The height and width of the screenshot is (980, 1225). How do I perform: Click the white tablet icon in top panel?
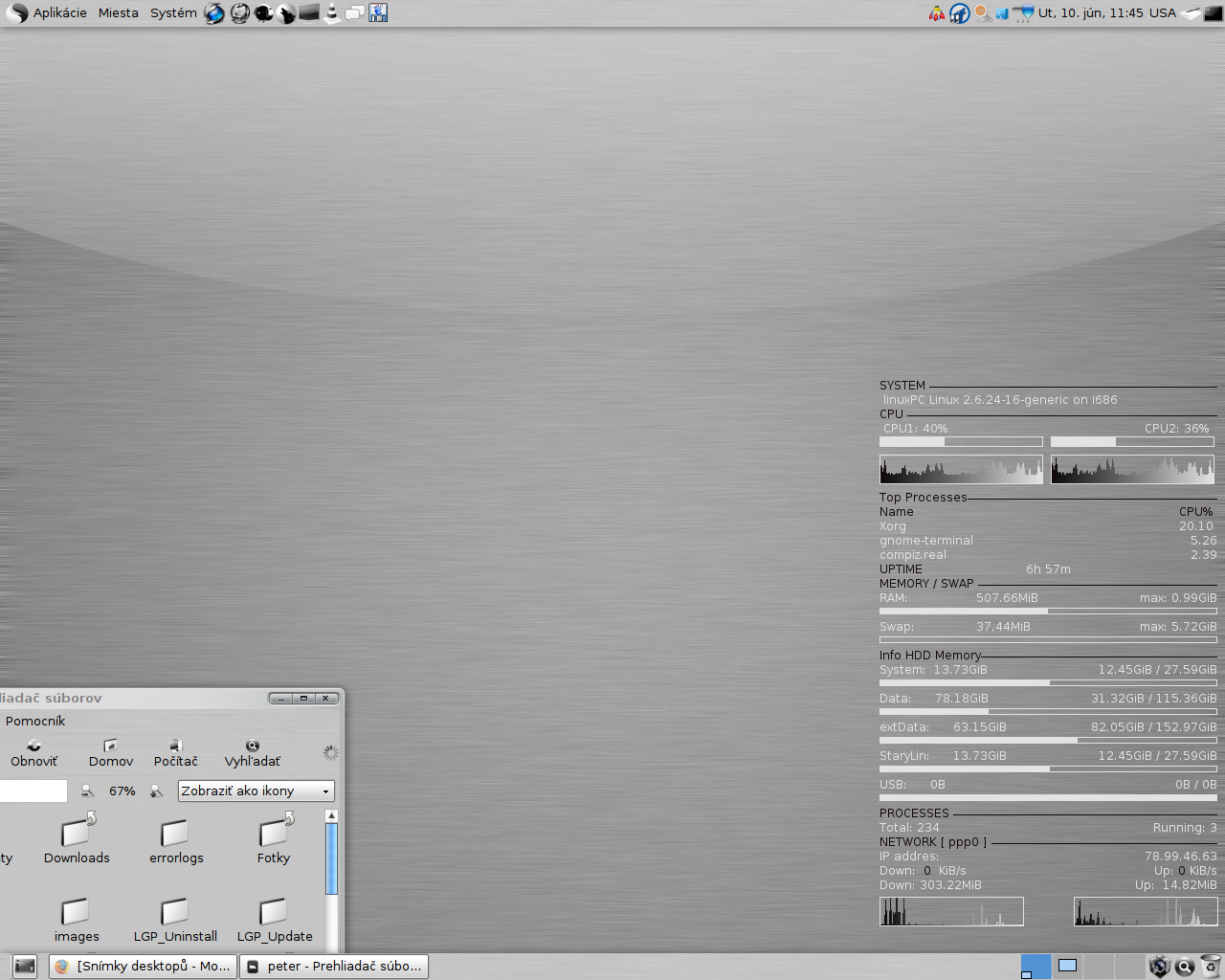tap(1192, 13)
